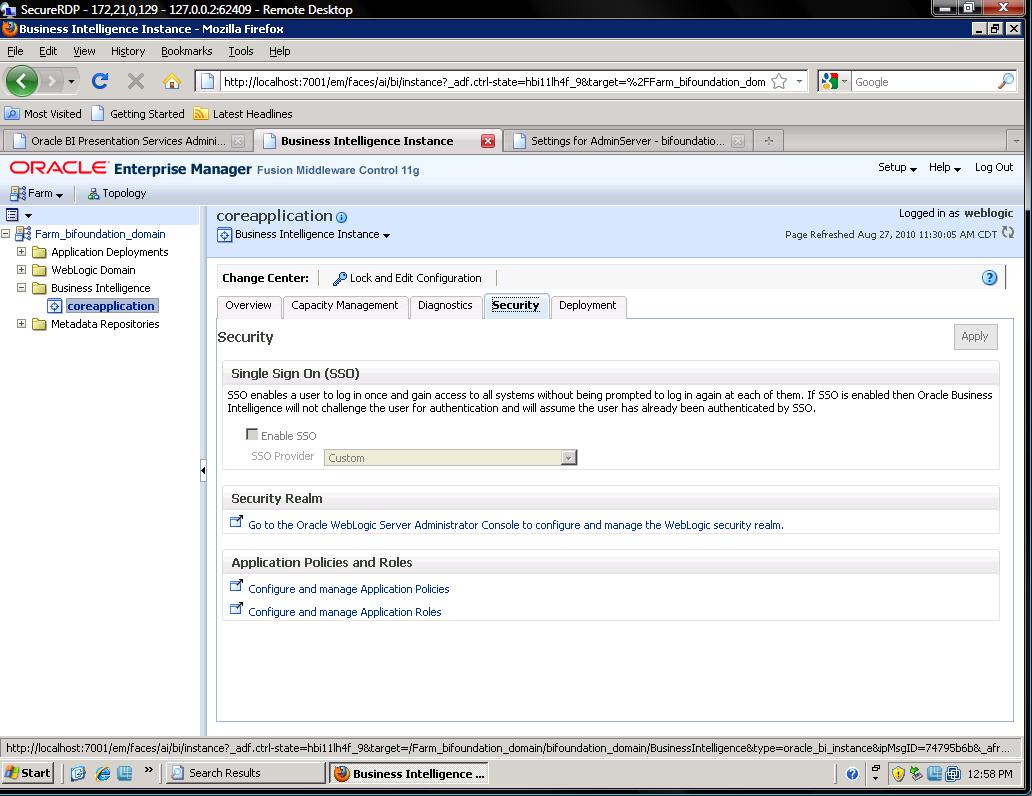This screenshot has width=1032, height=796.
Task: Open the back/forward history dropdown arrow
Action: pyautogui.click(x=70, y=82)
